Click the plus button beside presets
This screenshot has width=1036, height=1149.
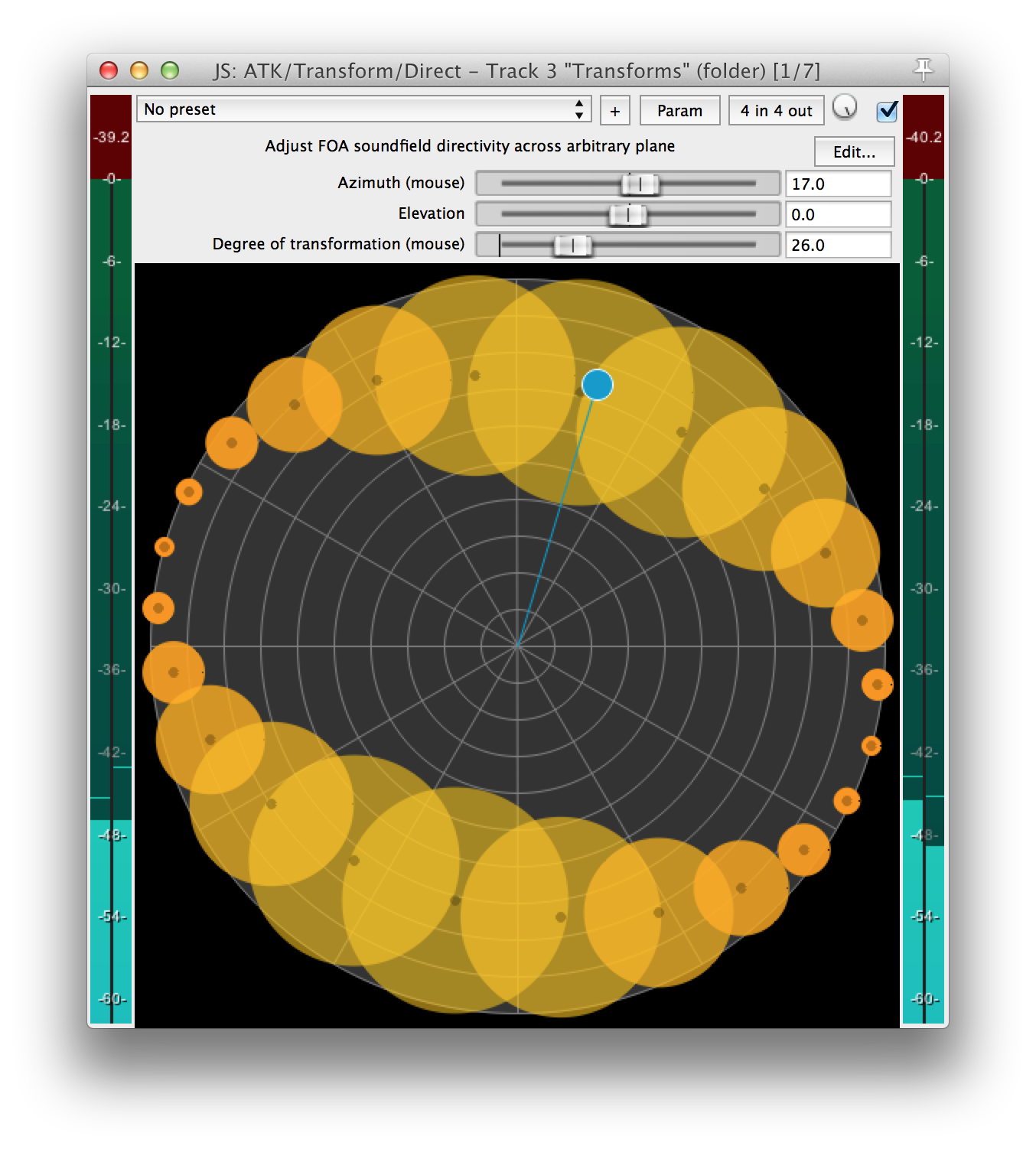point(614,111)
